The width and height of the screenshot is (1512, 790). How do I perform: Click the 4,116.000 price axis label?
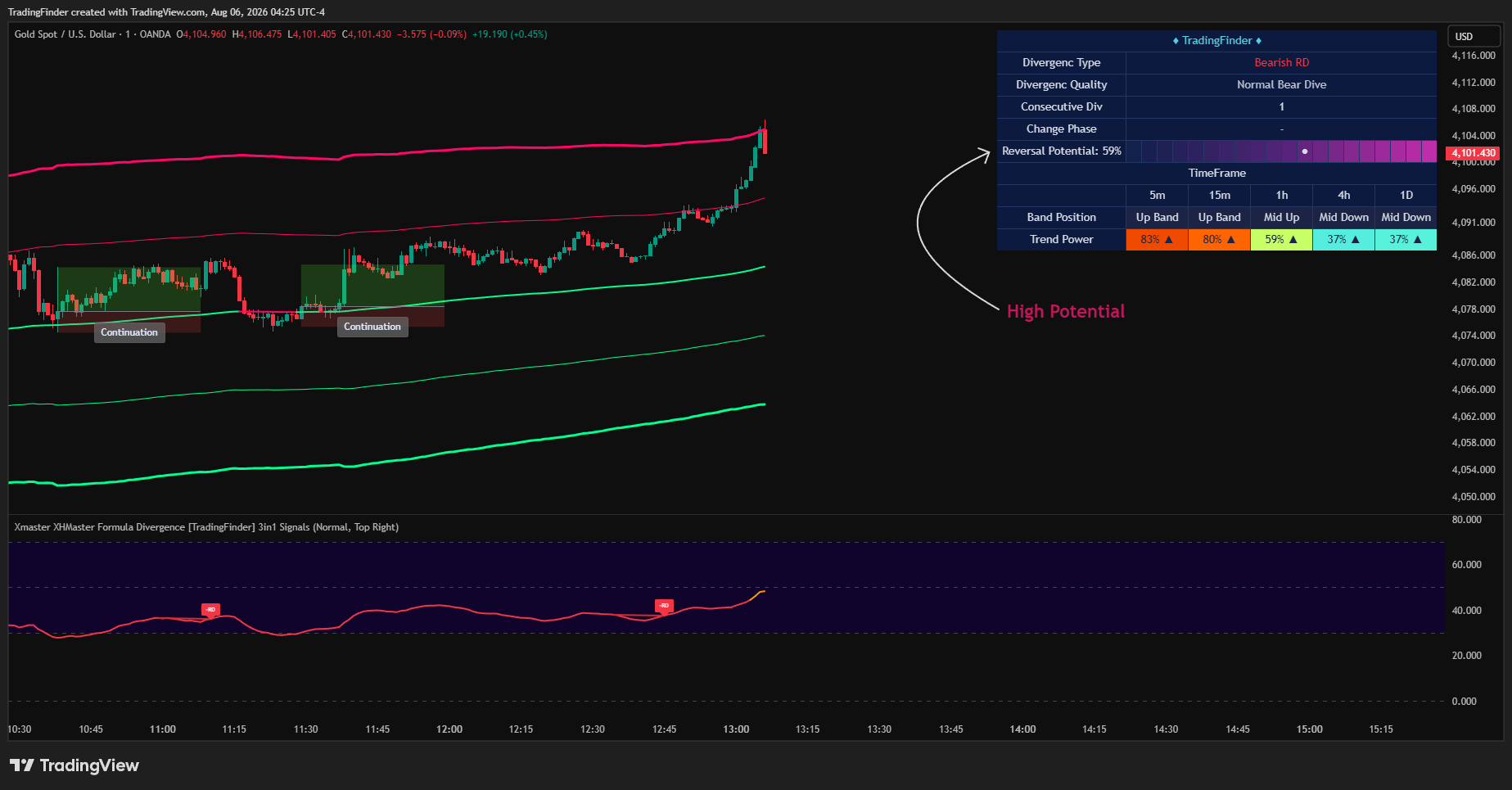click(x=1474, y=56)
